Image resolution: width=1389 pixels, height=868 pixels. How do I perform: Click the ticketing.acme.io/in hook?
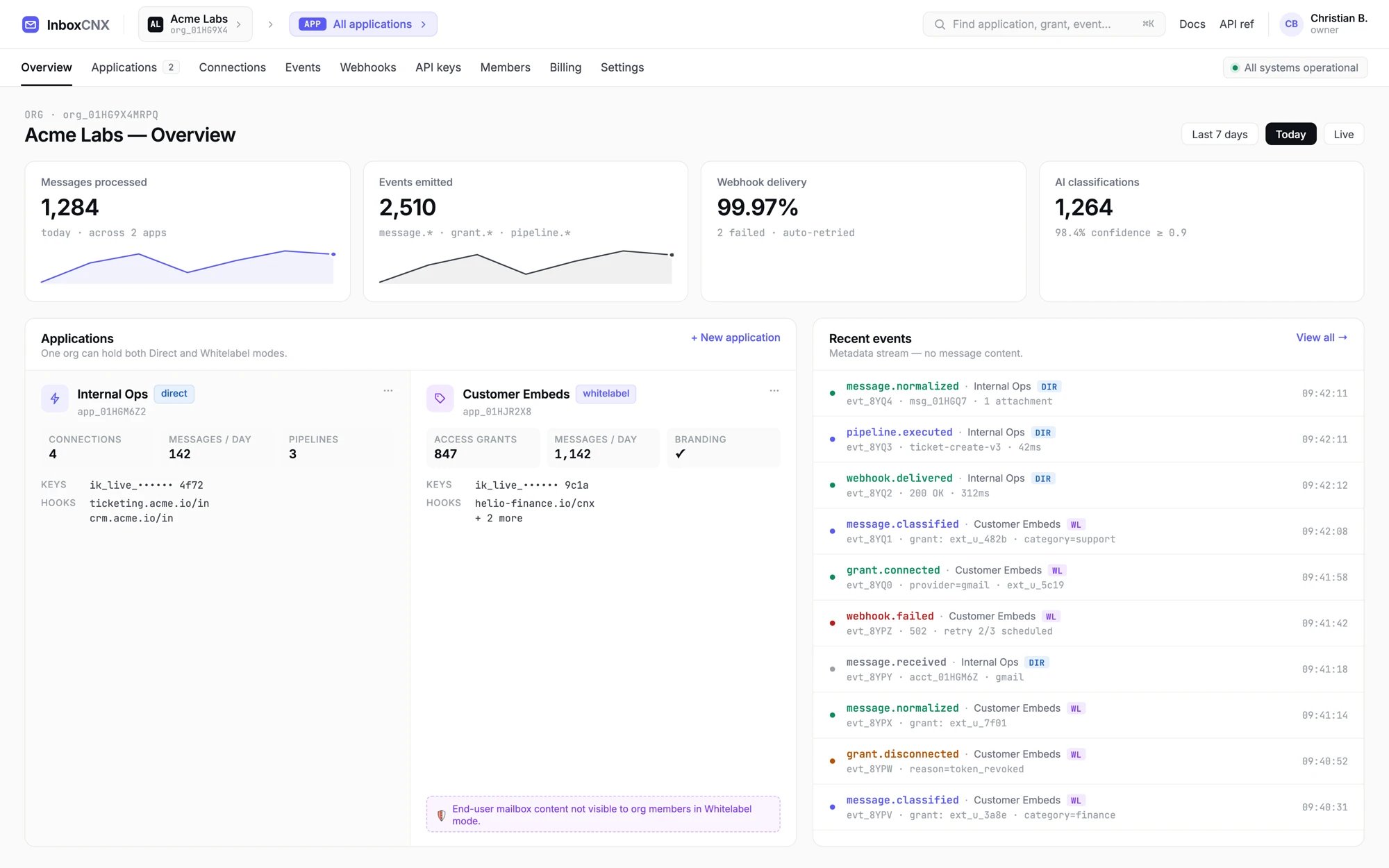(x=149, y=503)
